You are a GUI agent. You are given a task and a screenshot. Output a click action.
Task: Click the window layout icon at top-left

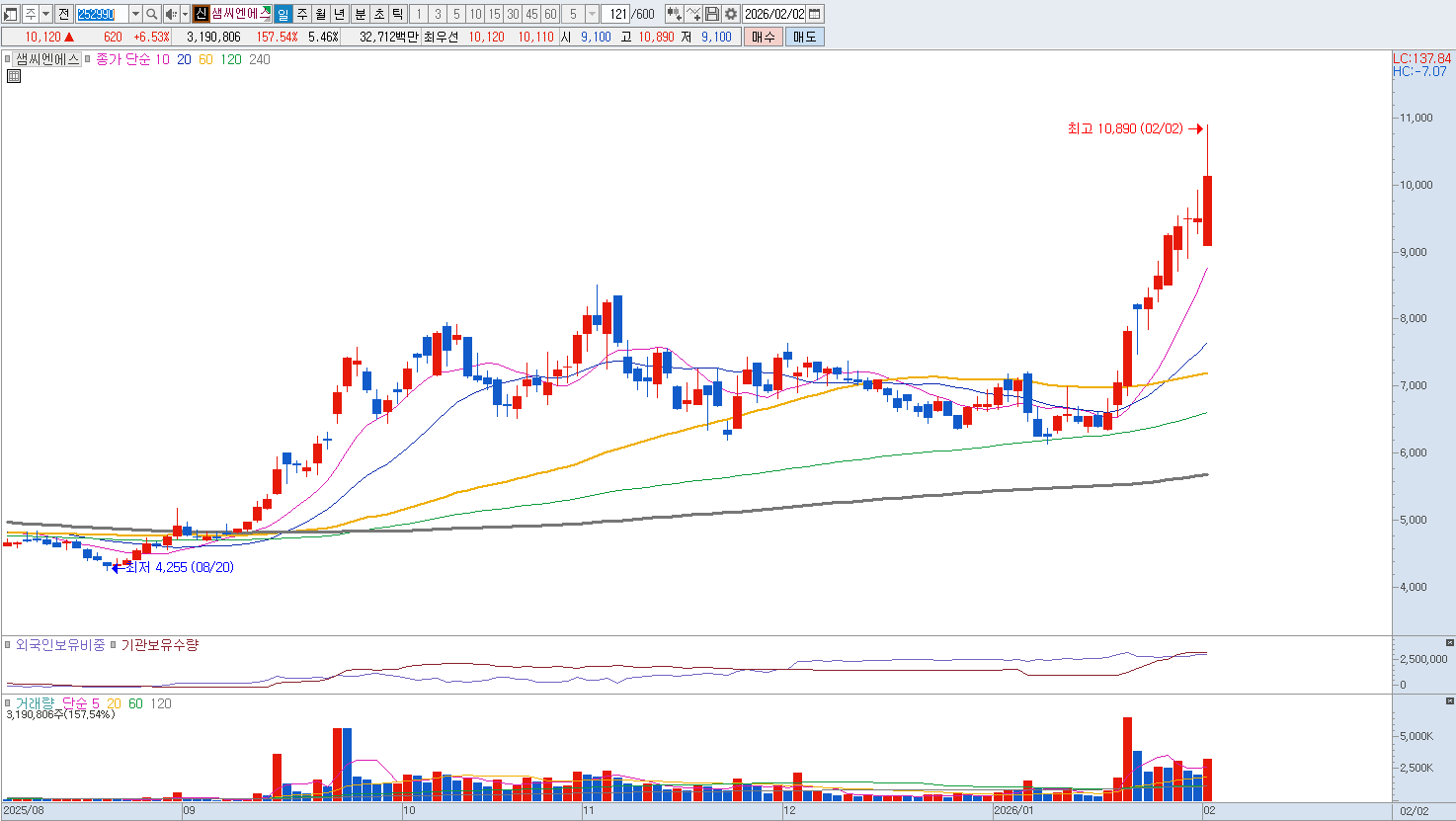point(11,14)
